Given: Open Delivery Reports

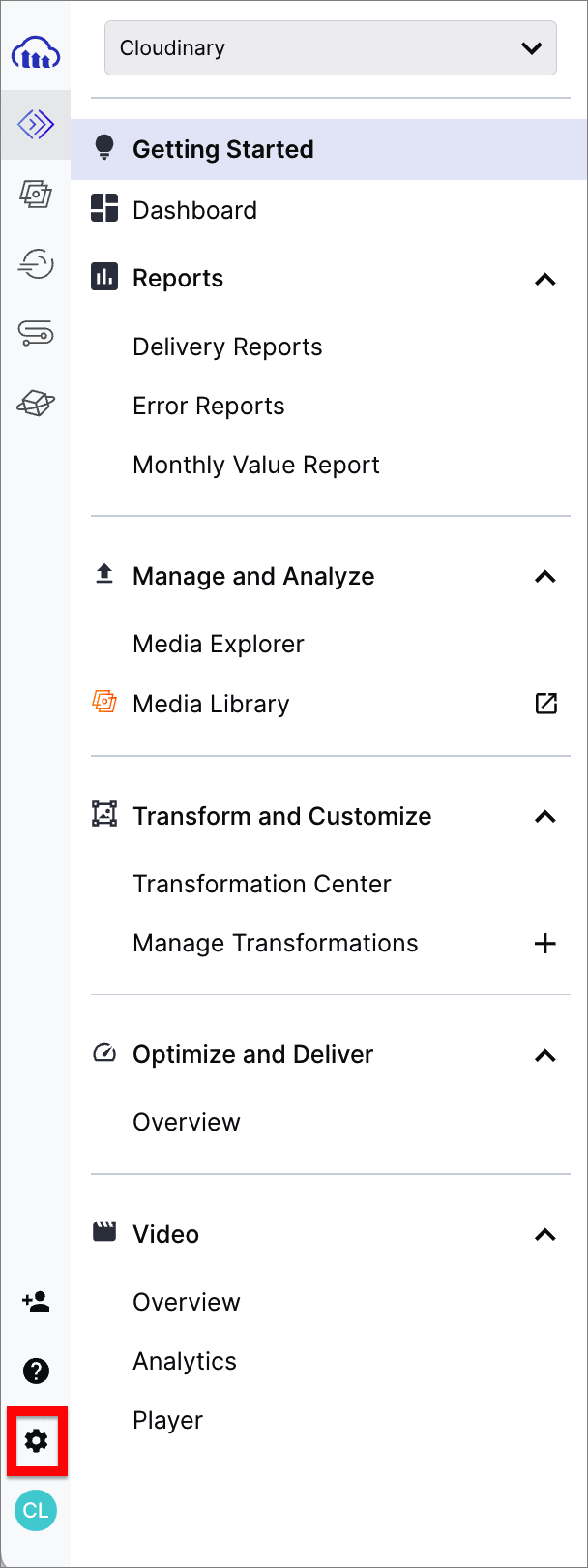Looking at the screenshot, I should [x=227, y=347].
